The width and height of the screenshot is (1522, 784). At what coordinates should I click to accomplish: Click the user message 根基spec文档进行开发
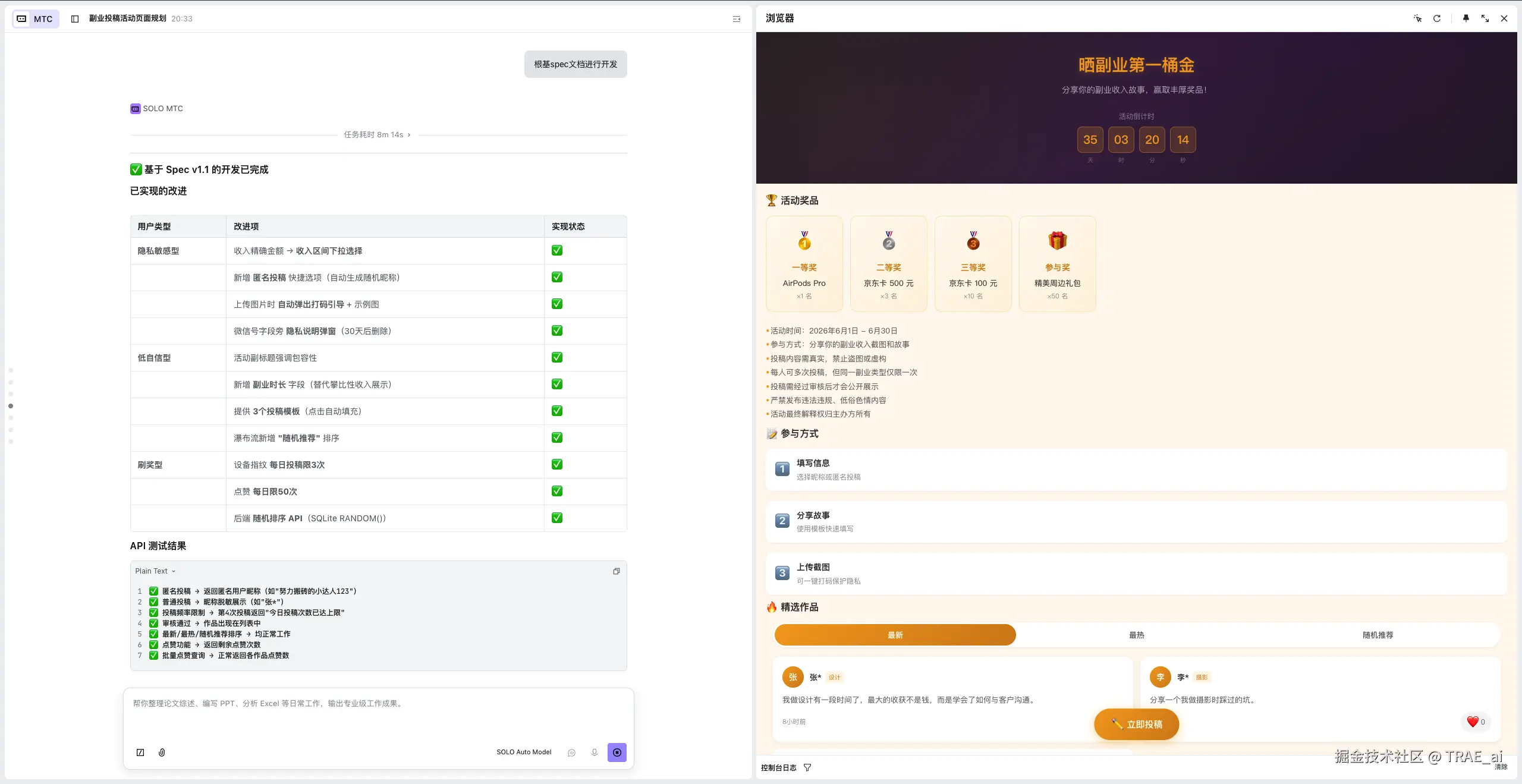click(576, 64)
